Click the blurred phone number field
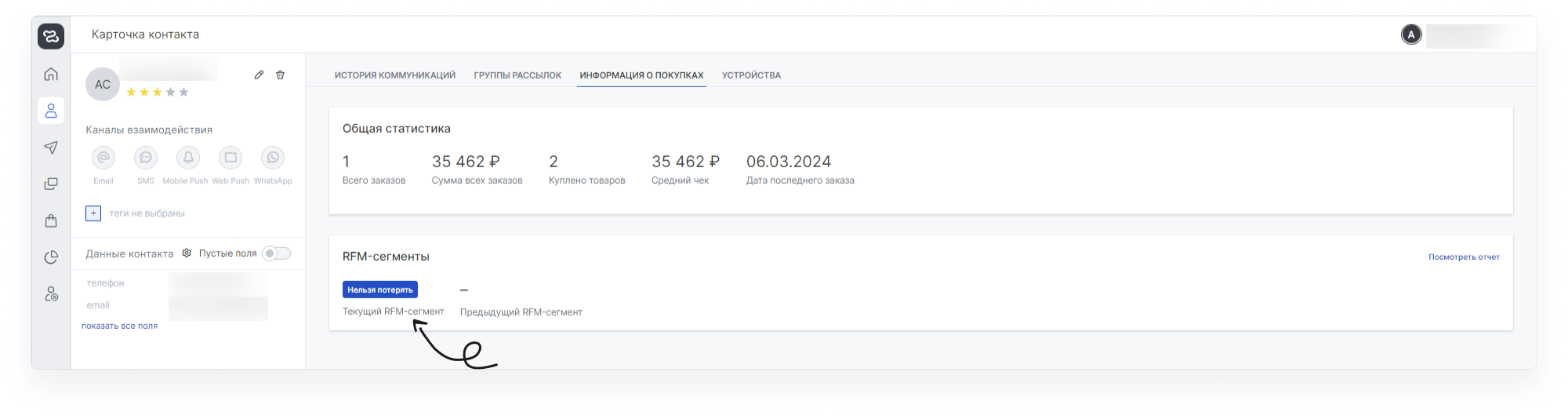Viewport: 1568px width, 416px height. pyautogui.click(x=218, y=283)
